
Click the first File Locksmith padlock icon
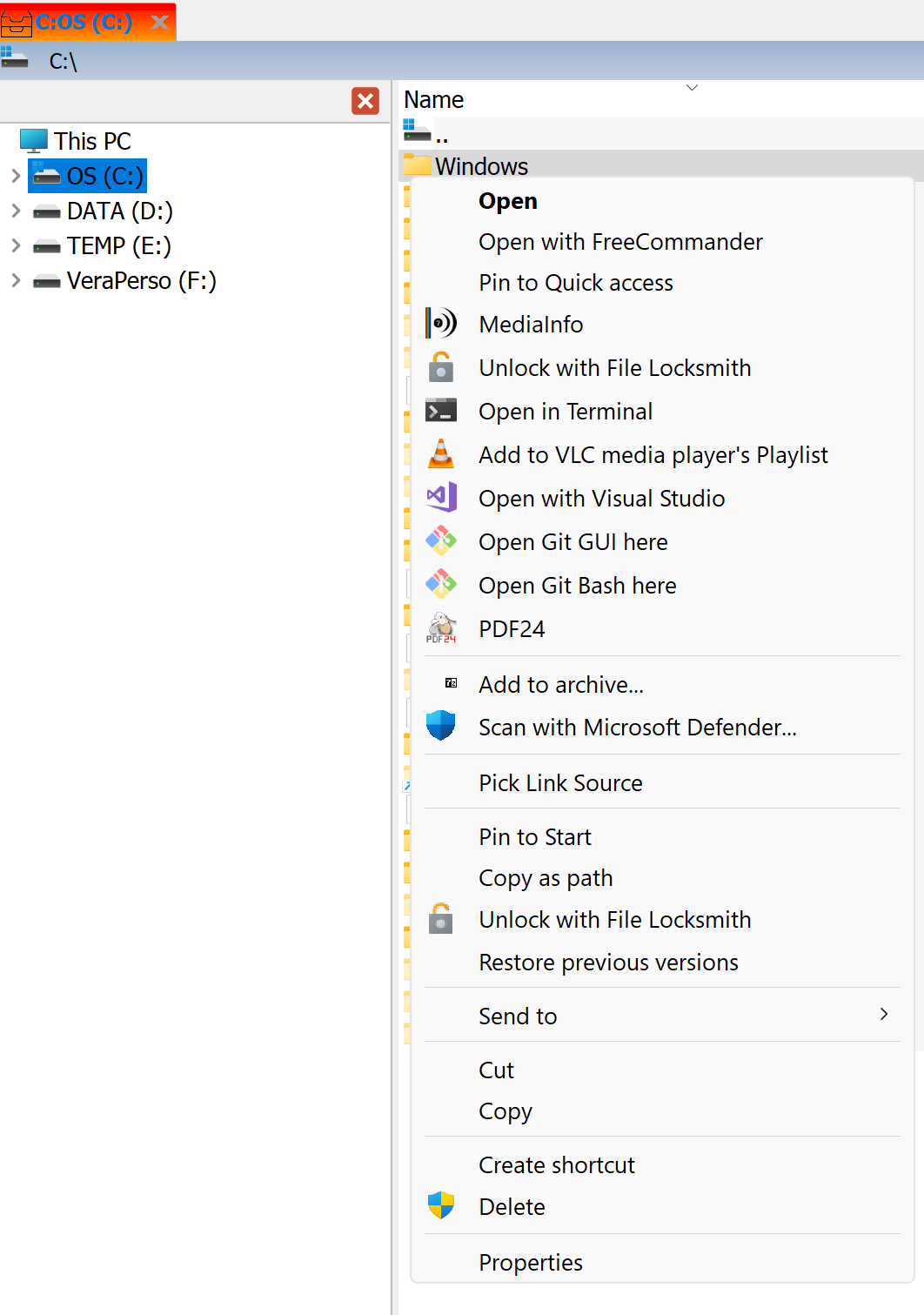(x=441, y=367)
